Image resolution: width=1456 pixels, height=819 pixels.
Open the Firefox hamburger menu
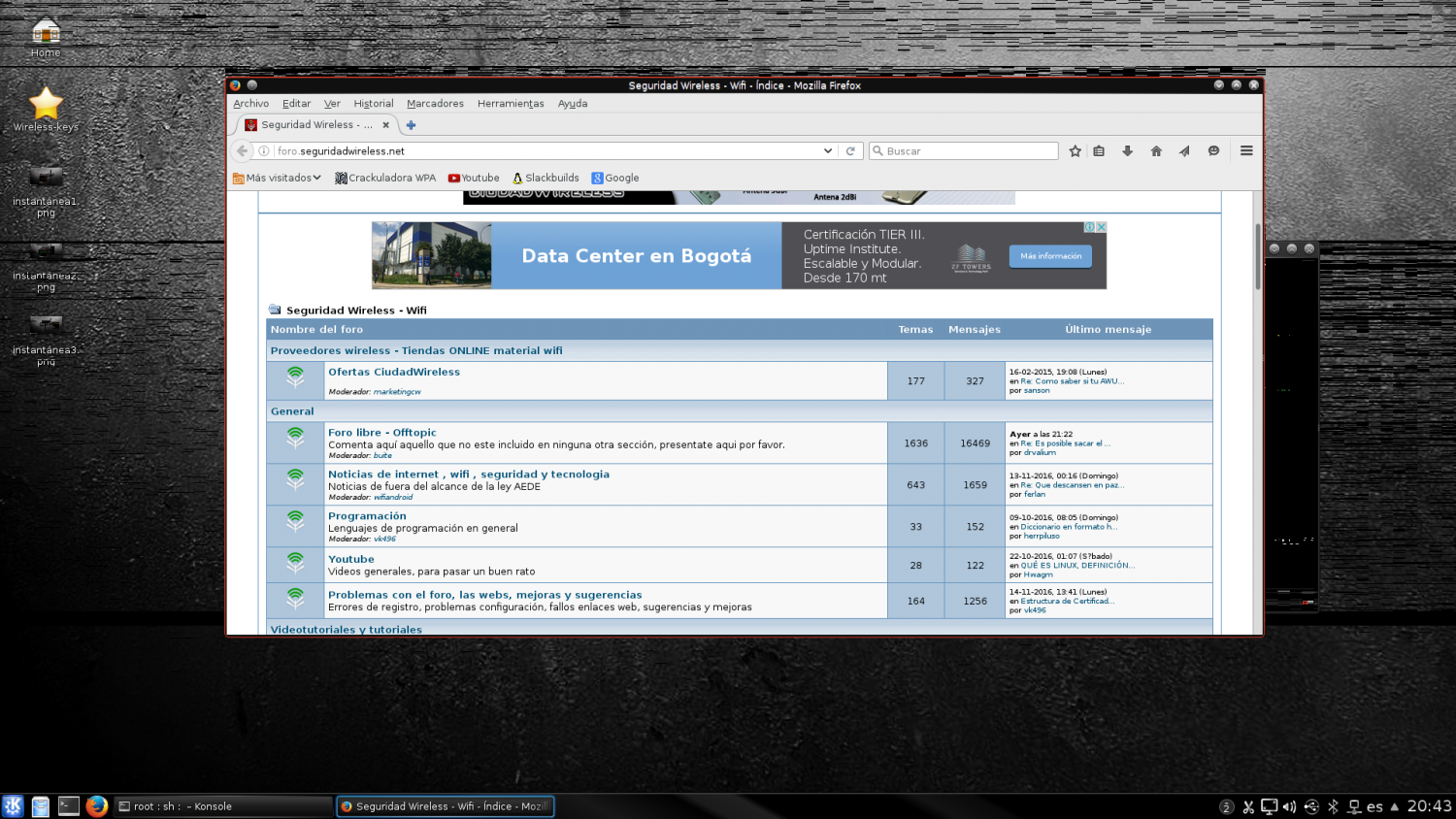pos(1246,151)
